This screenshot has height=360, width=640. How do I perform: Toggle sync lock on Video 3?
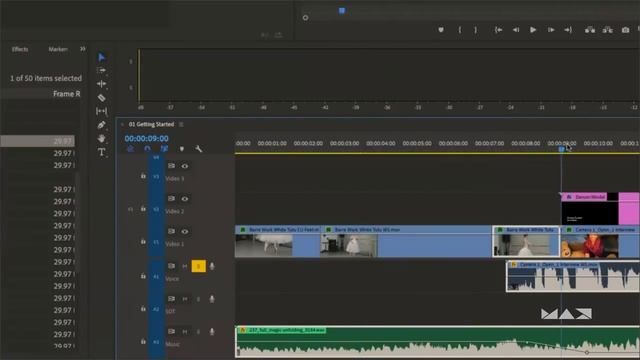171,166
